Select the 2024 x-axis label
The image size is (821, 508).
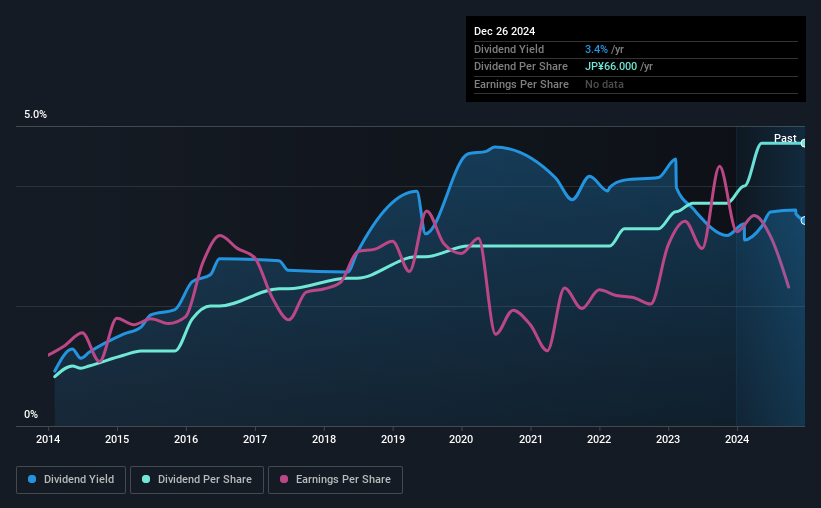pyautogui.click(x=737, y=439)
